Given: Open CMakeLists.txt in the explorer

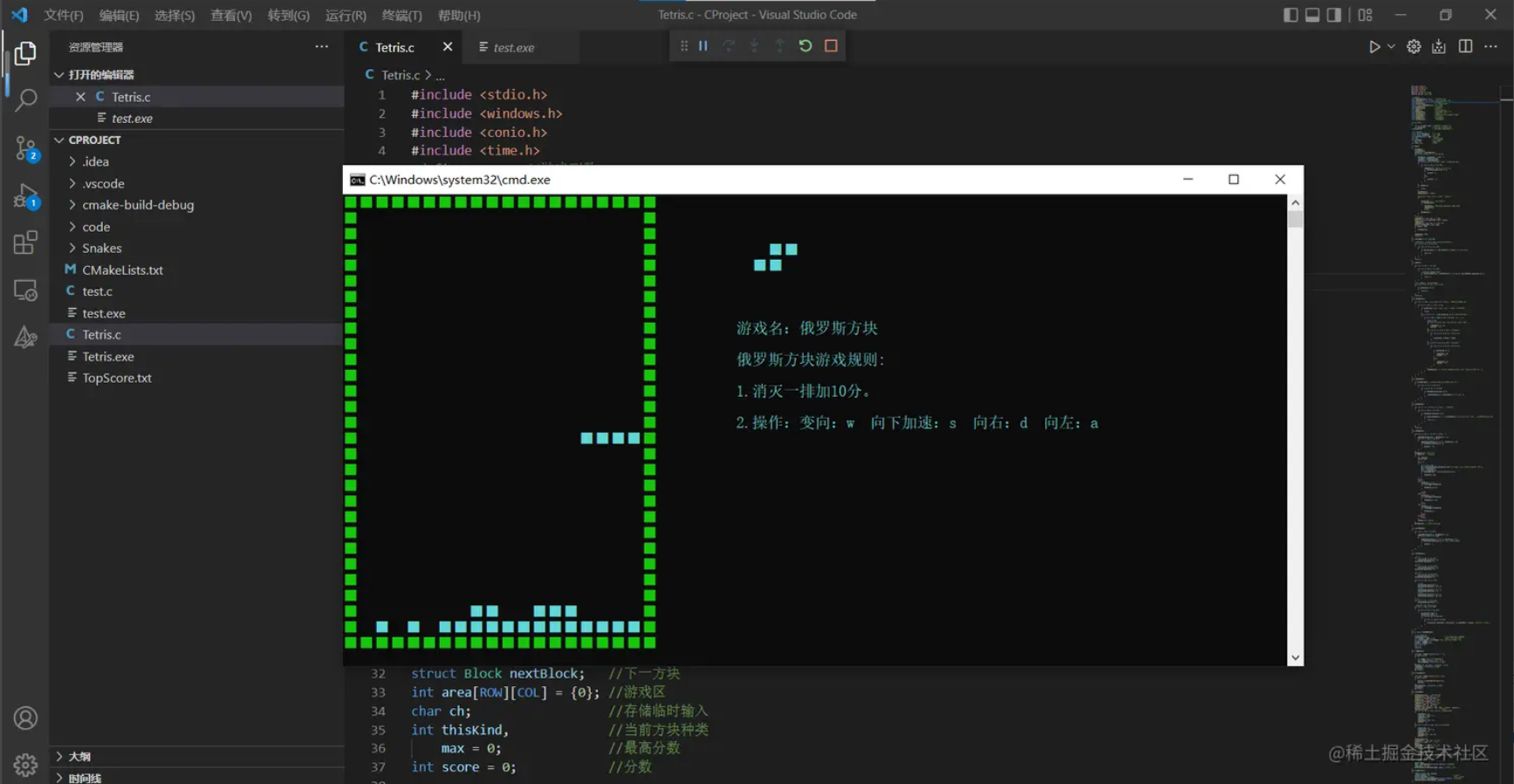Looking at the screenshot, I should (x=196, y=269).
